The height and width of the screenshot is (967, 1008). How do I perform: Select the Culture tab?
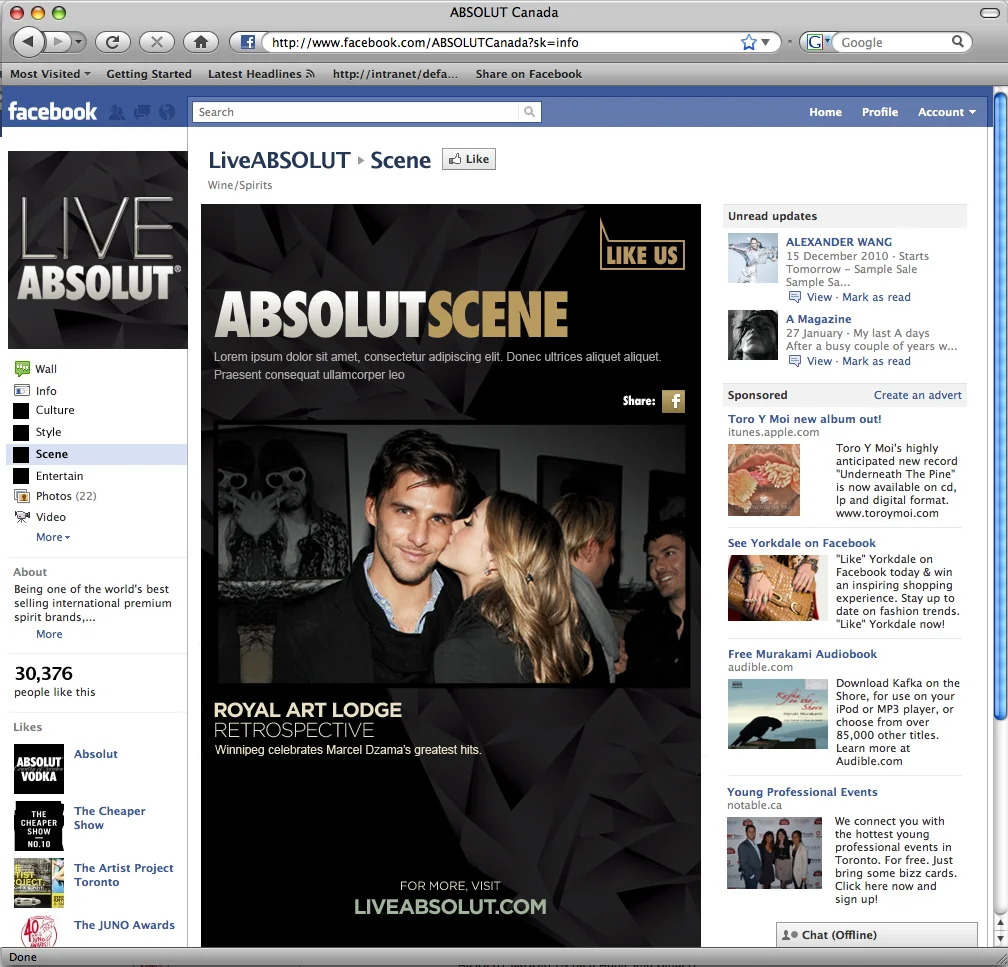55,410
